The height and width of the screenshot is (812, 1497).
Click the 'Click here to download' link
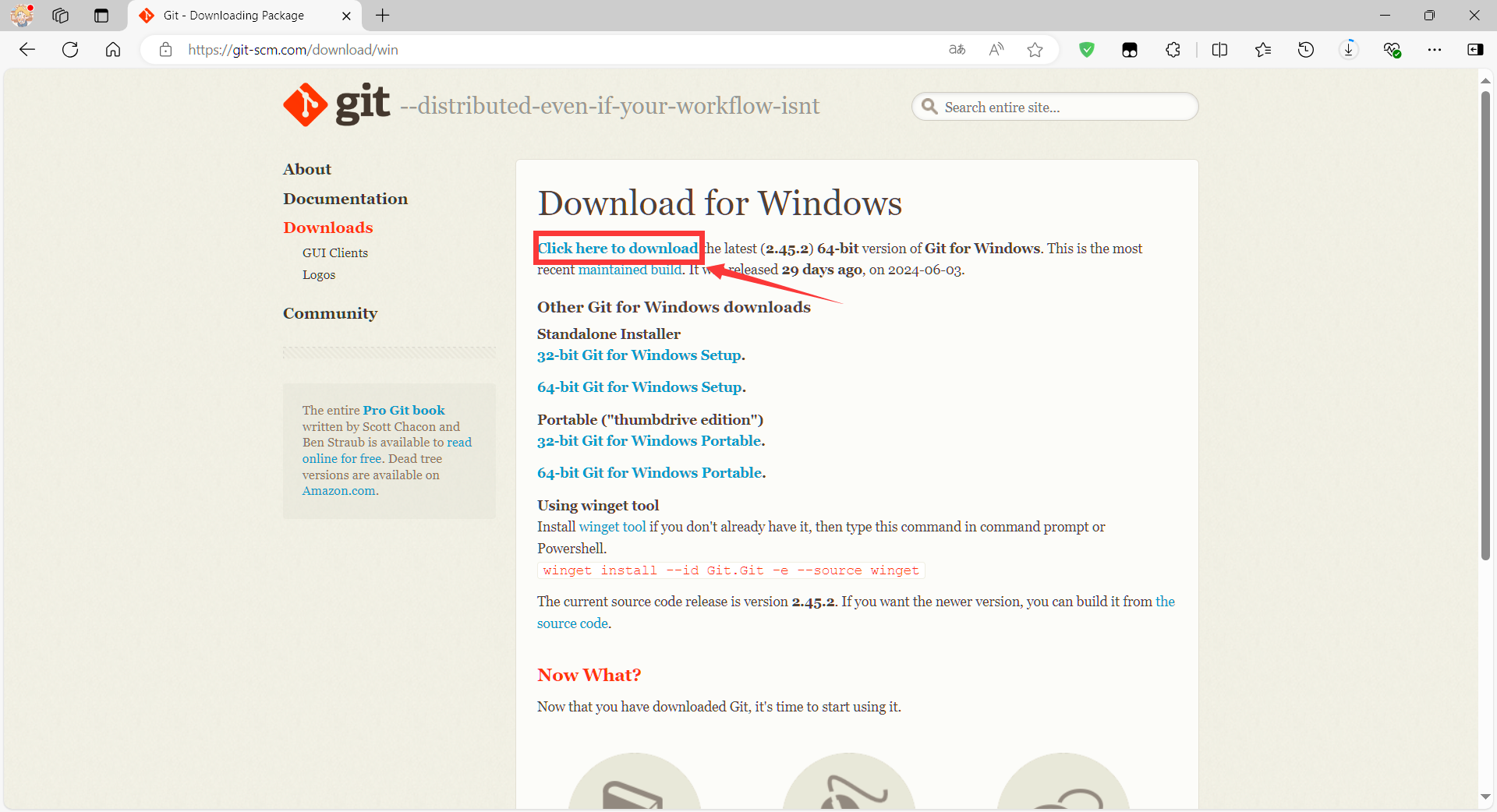pyautogui.click(x=618, y=249)
